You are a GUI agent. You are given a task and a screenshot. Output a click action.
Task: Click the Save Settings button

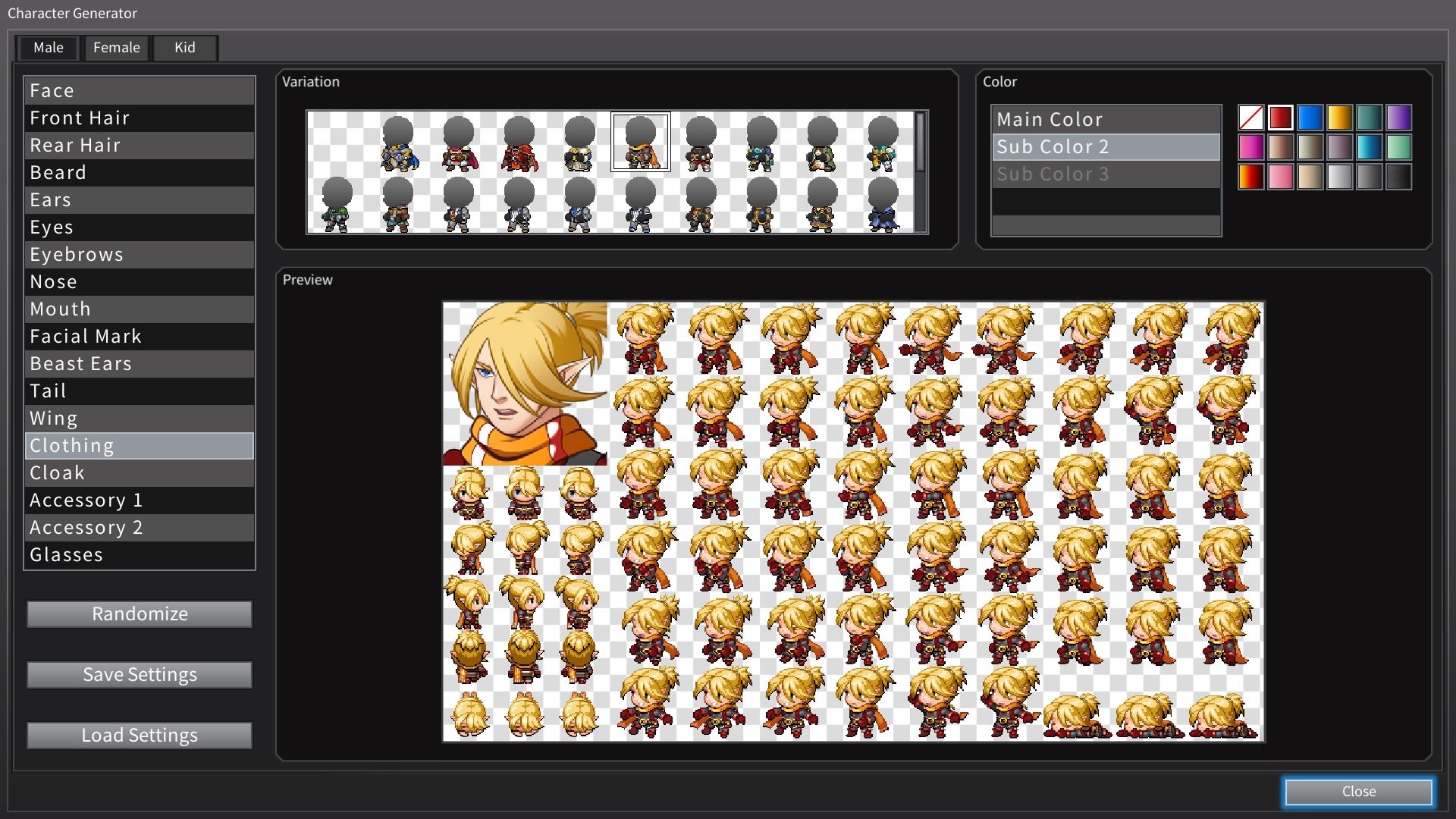(139, 674)
